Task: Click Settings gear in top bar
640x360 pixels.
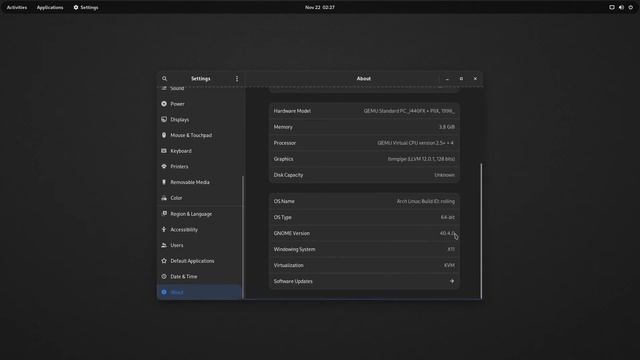Action: [76, 7]
